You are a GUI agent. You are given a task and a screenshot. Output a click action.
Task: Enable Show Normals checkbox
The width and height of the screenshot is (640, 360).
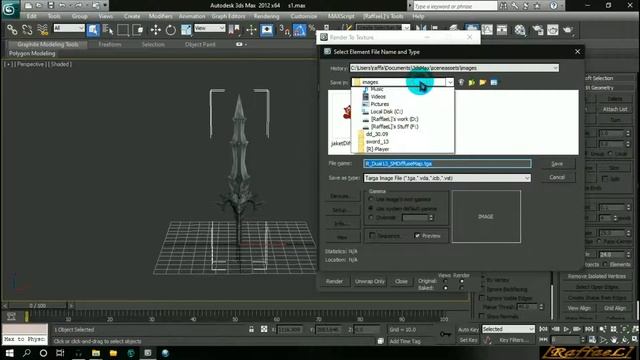coord(482,316)
